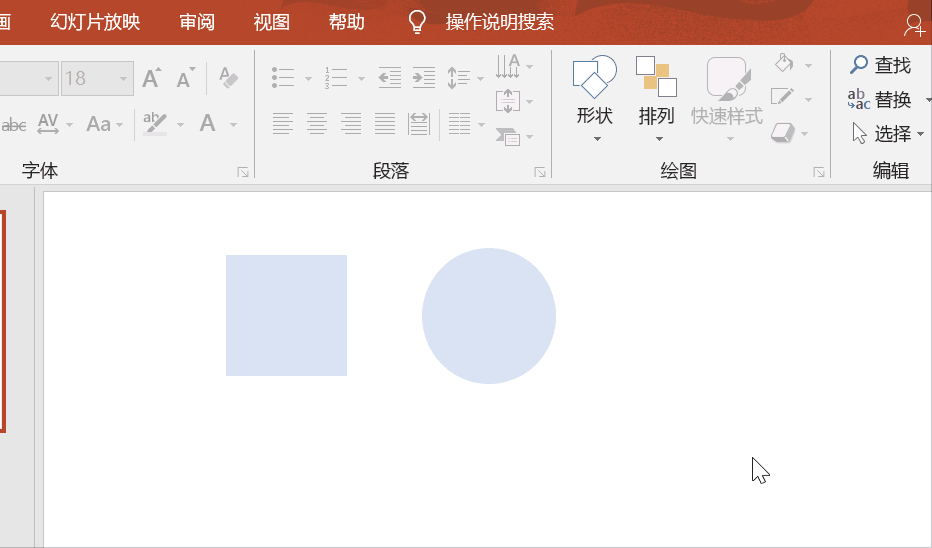932x548 pixels.
Task: Expand text highlight color dropdown arrow
Action: point(180,125)
